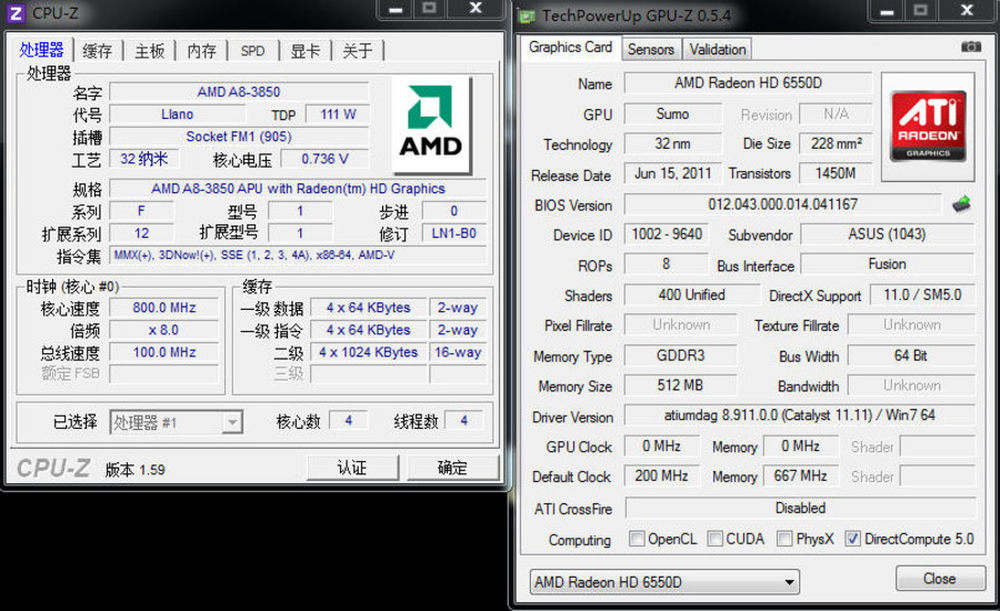Click the Bus Width value 64 Bit
The width and height of the screenshot is (1000, 611).
[x=911, y=355]
